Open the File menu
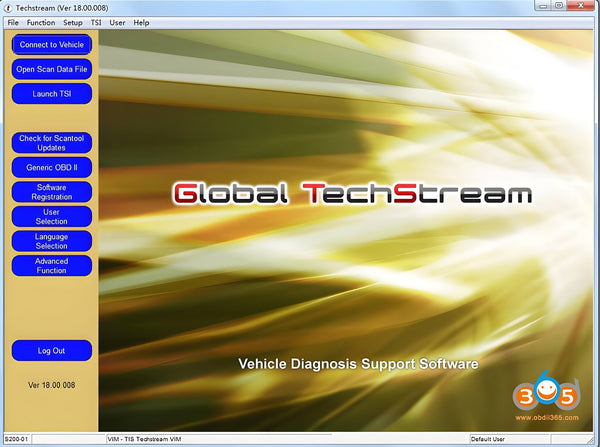 13,23
